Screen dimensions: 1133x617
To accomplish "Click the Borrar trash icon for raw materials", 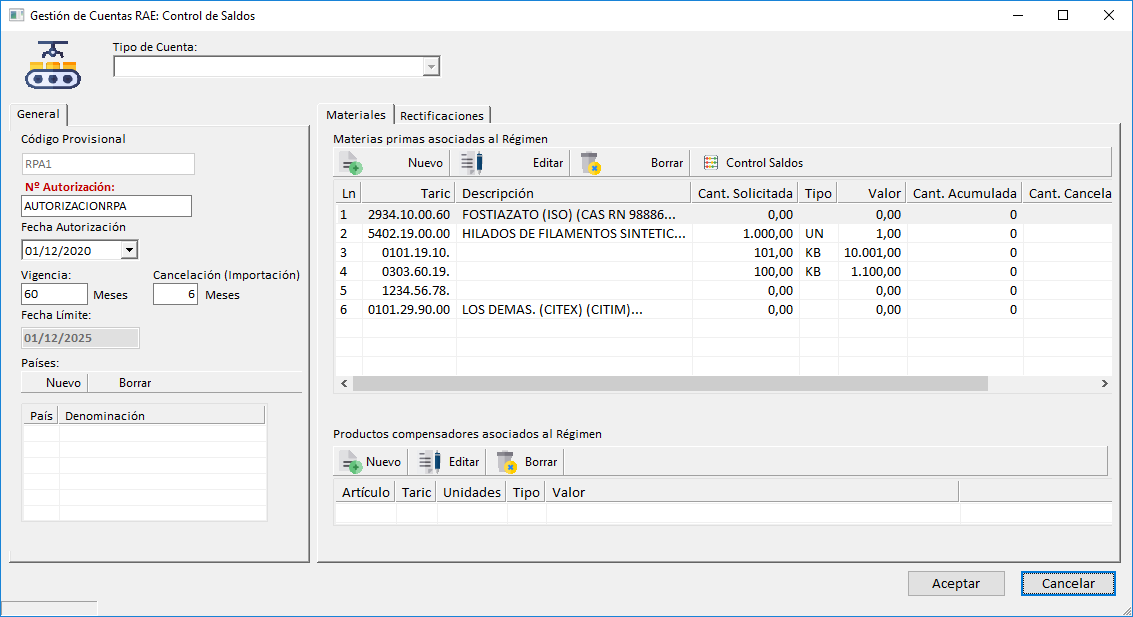I will point(591,163).
